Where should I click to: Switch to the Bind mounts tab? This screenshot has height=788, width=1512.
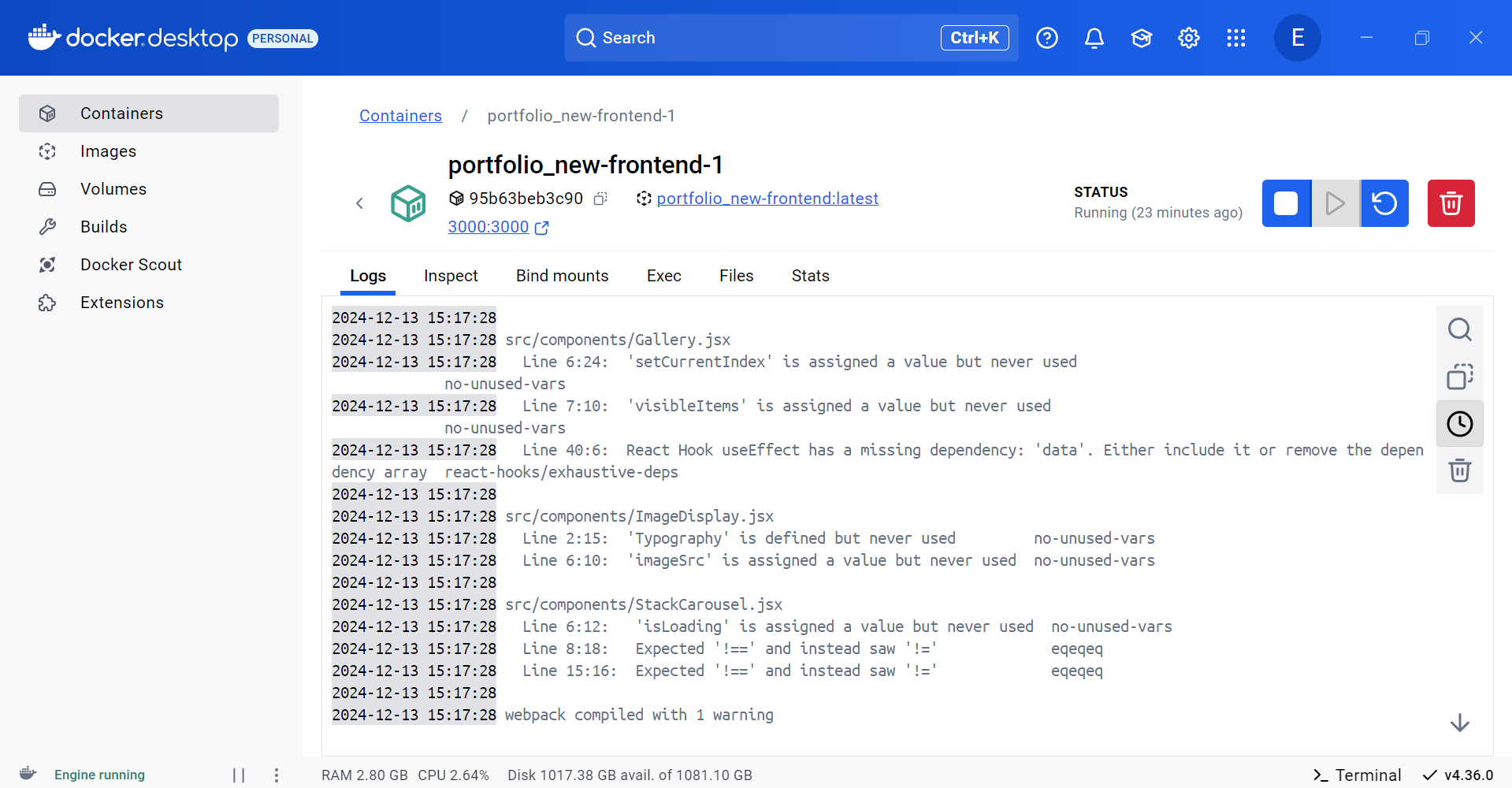(563, 276)
